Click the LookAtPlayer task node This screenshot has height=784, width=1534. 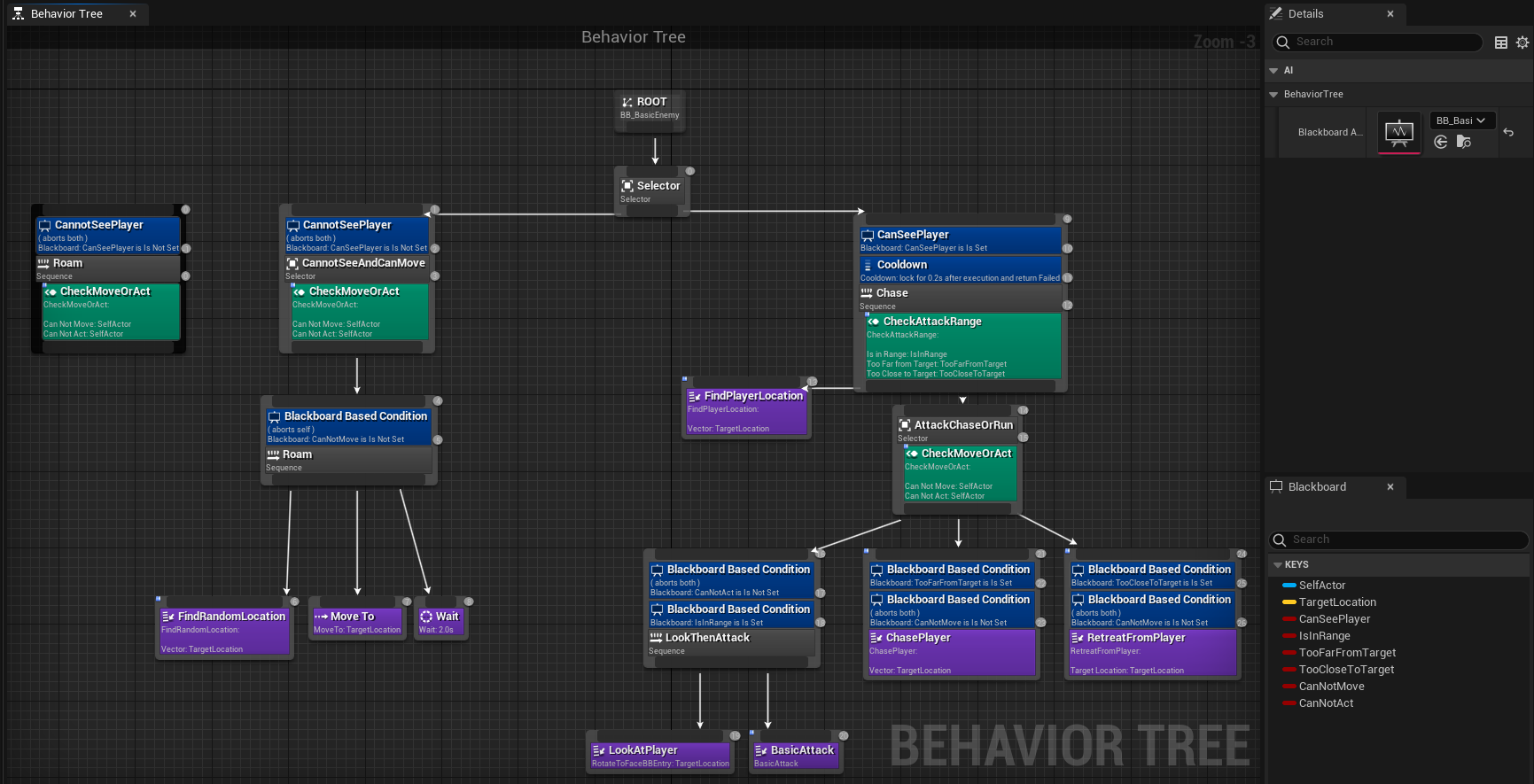click(x=660, y=755)
